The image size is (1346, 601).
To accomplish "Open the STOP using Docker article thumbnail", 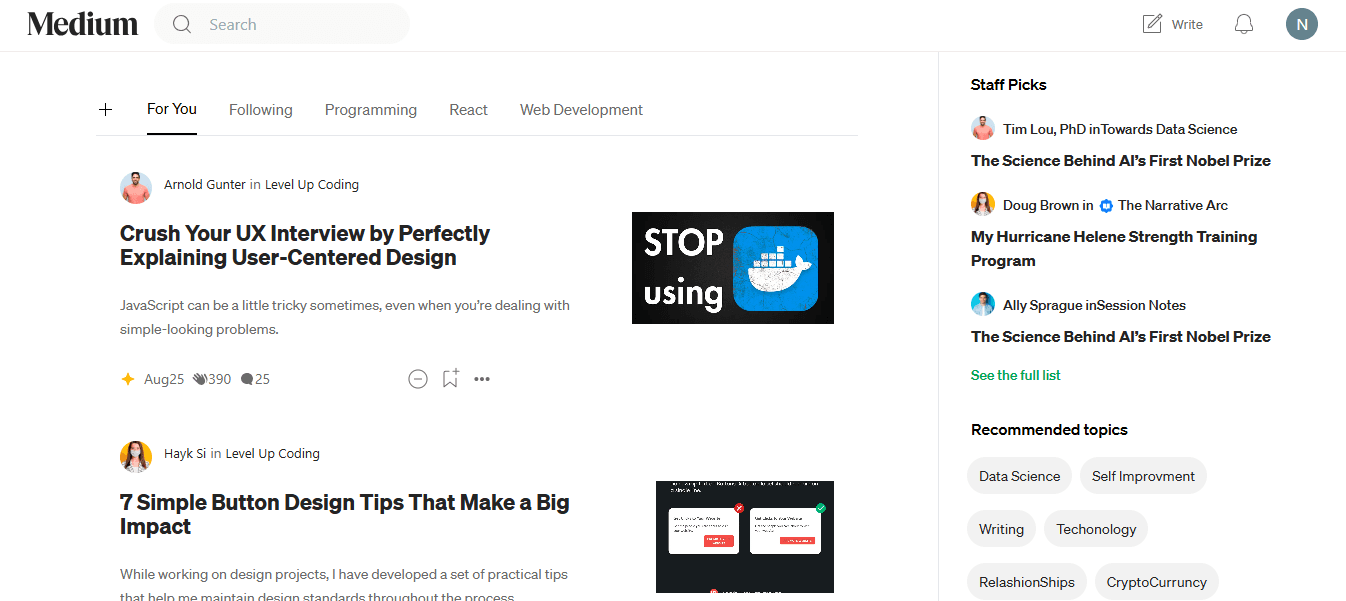I will [x=732, y=267].
